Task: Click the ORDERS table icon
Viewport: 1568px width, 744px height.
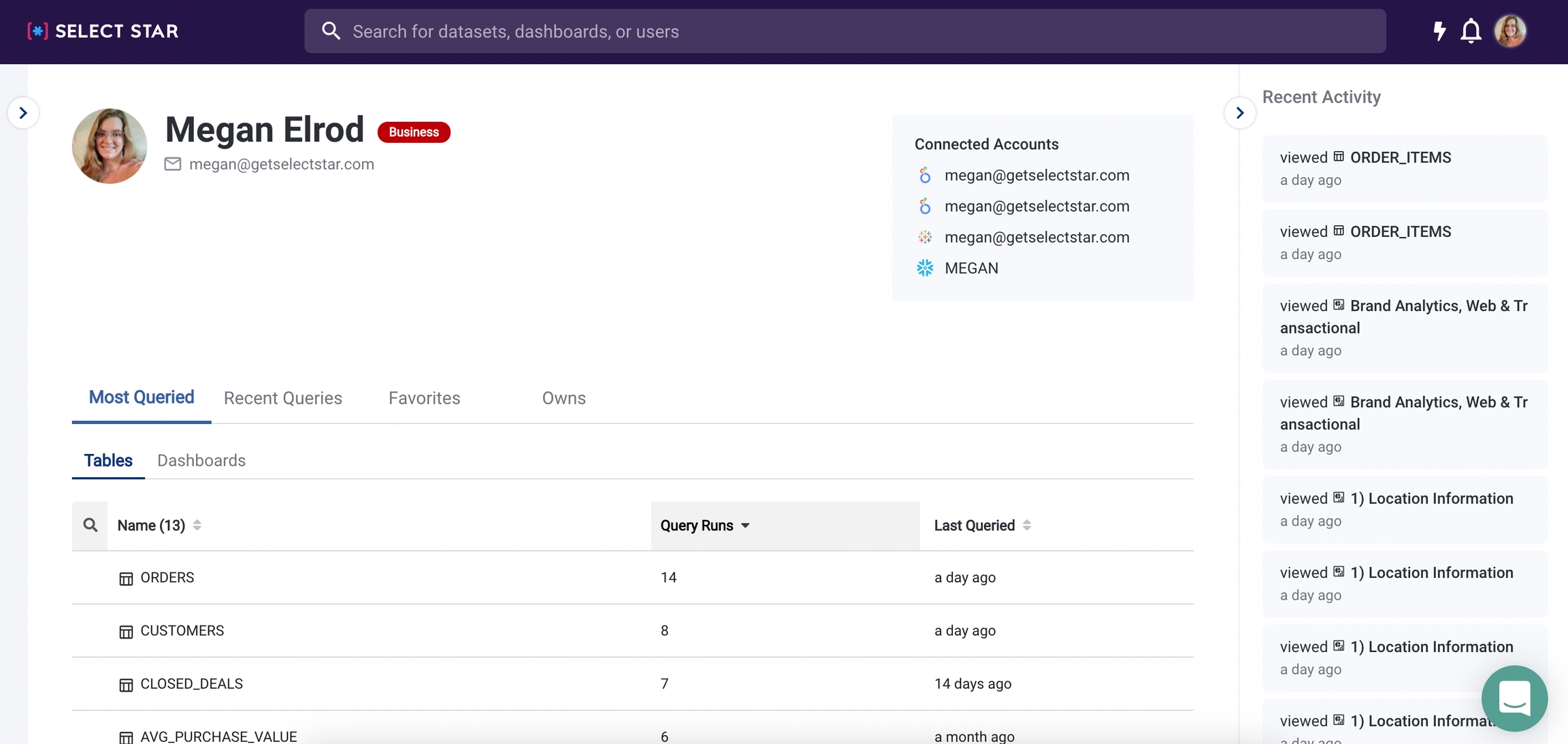Action: pyautogui.click(x=126, y=579)
